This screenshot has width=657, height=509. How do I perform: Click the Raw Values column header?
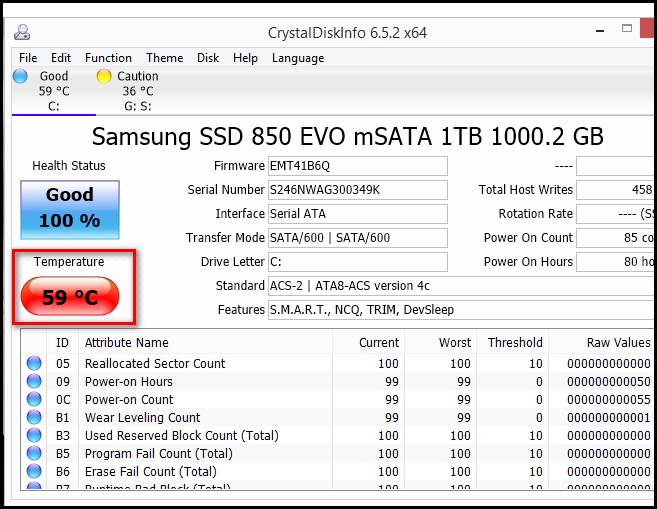601,342
